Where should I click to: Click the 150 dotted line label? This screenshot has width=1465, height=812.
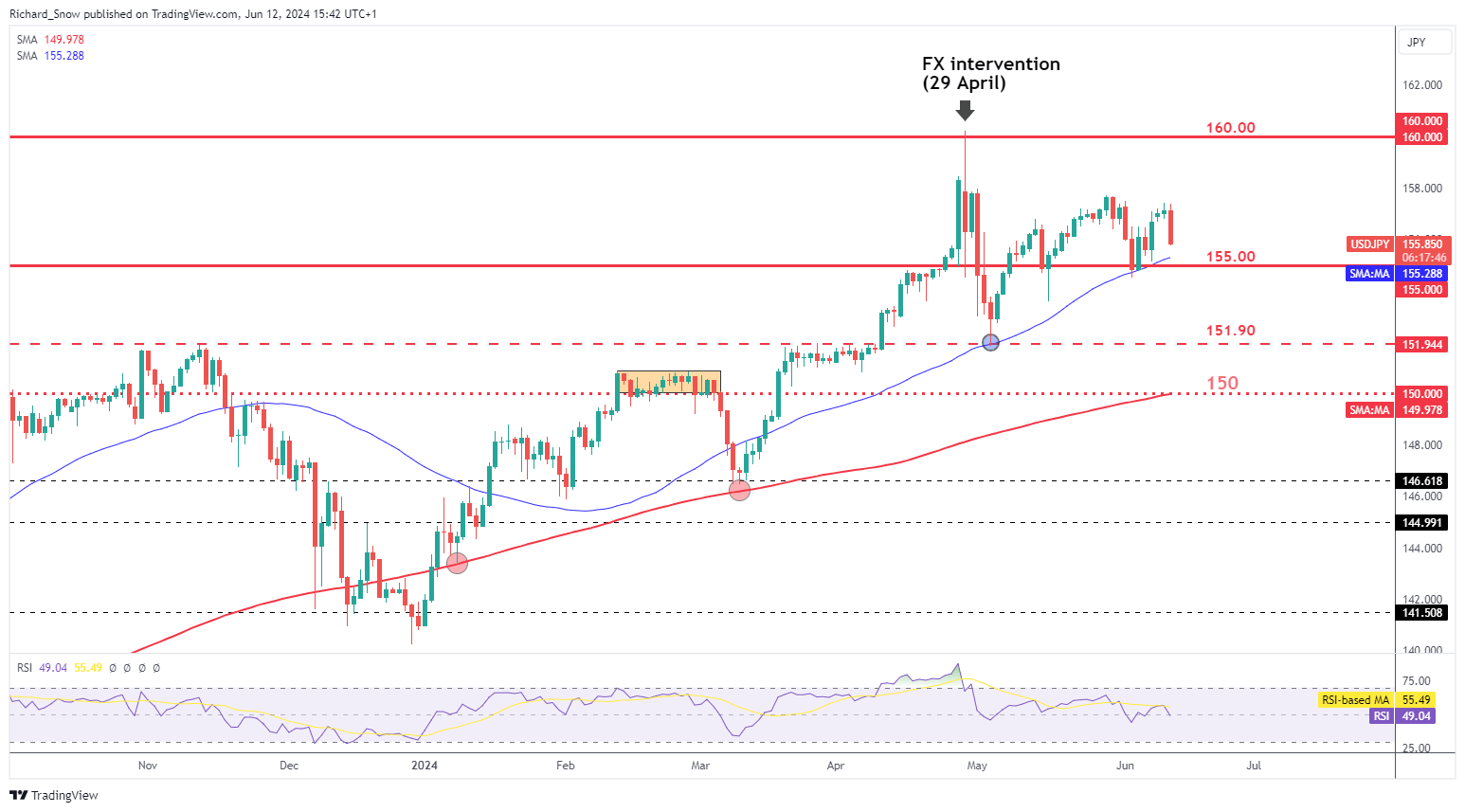click(1222, 383)
